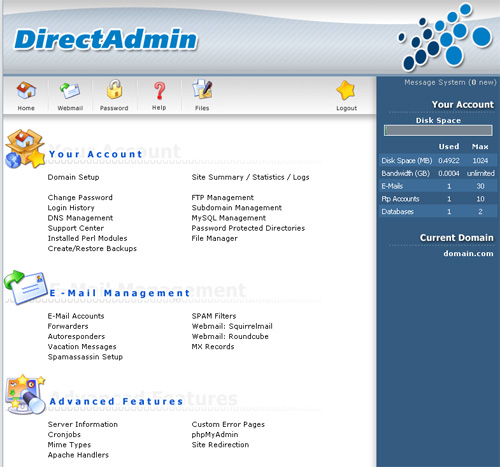This screenshot has height=467, width=500.
Task: Click the Disk Space usage bar
Action: [438, 130]
